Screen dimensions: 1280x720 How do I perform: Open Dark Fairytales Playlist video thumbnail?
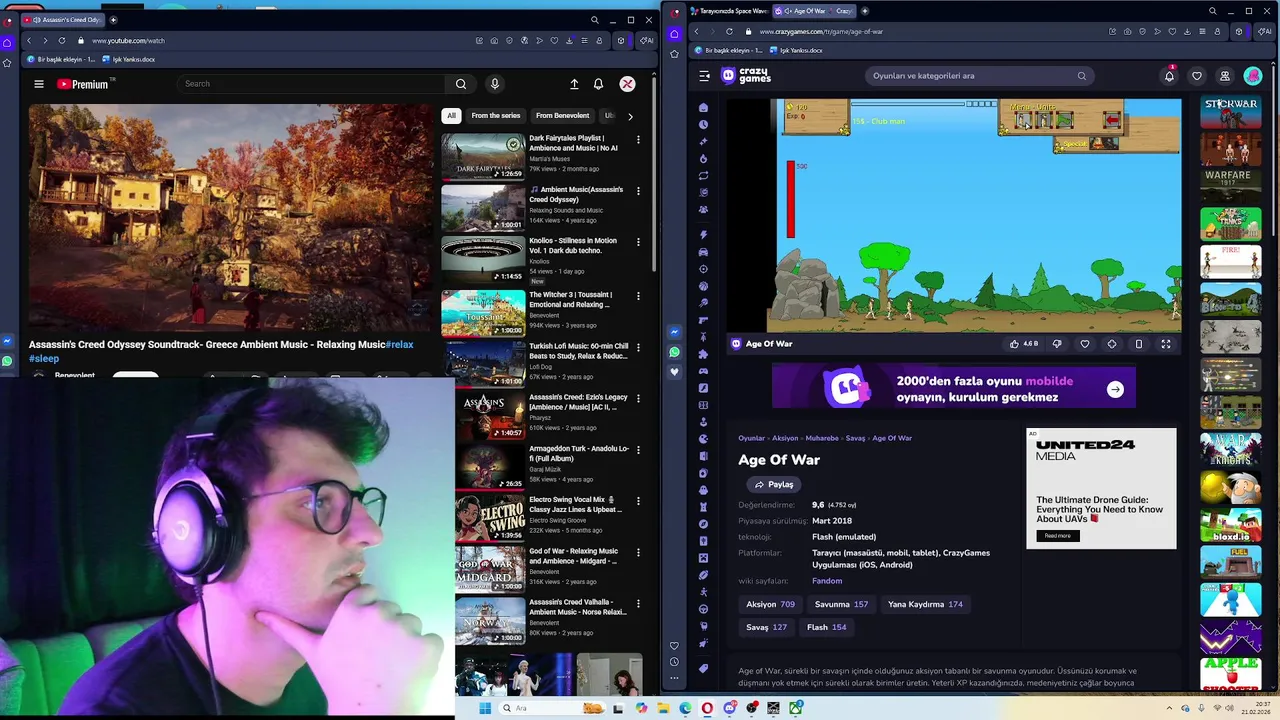(x=483, y=157)
